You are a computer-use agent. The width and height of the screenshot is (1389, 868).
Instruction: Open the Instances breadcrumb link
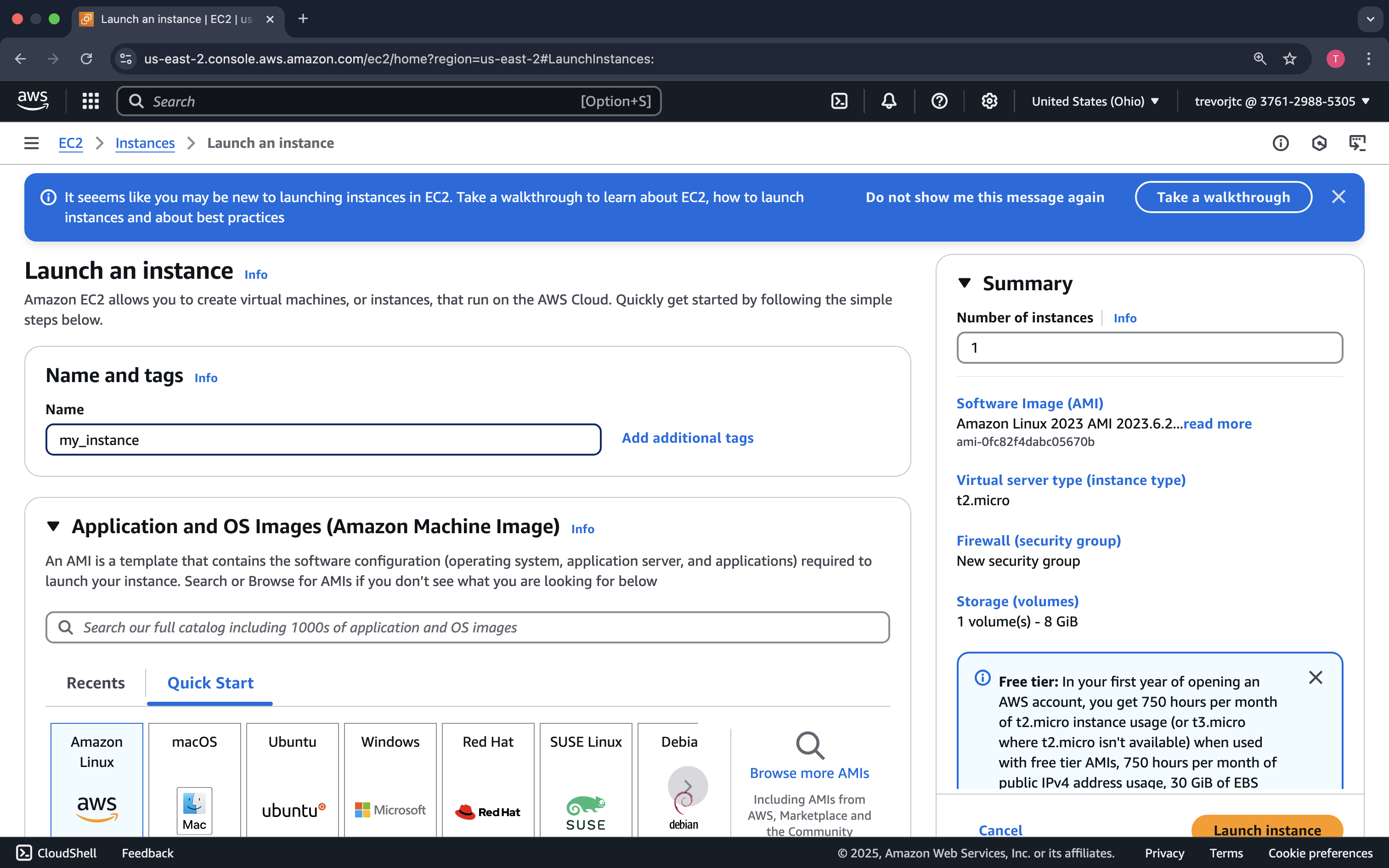click(x=145, y=143)
